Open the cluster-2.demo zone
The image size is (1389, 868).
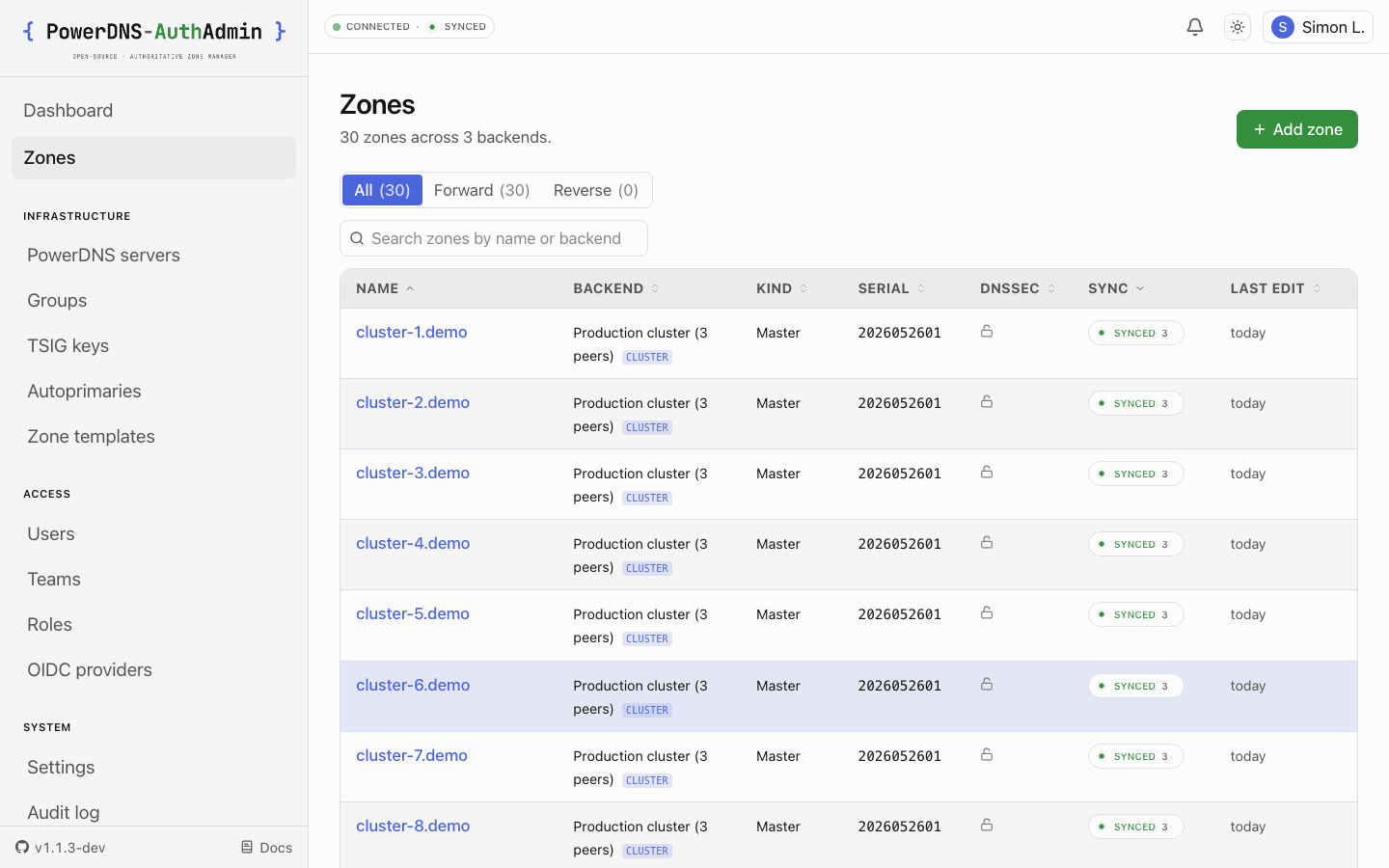[x=413, y=402]
